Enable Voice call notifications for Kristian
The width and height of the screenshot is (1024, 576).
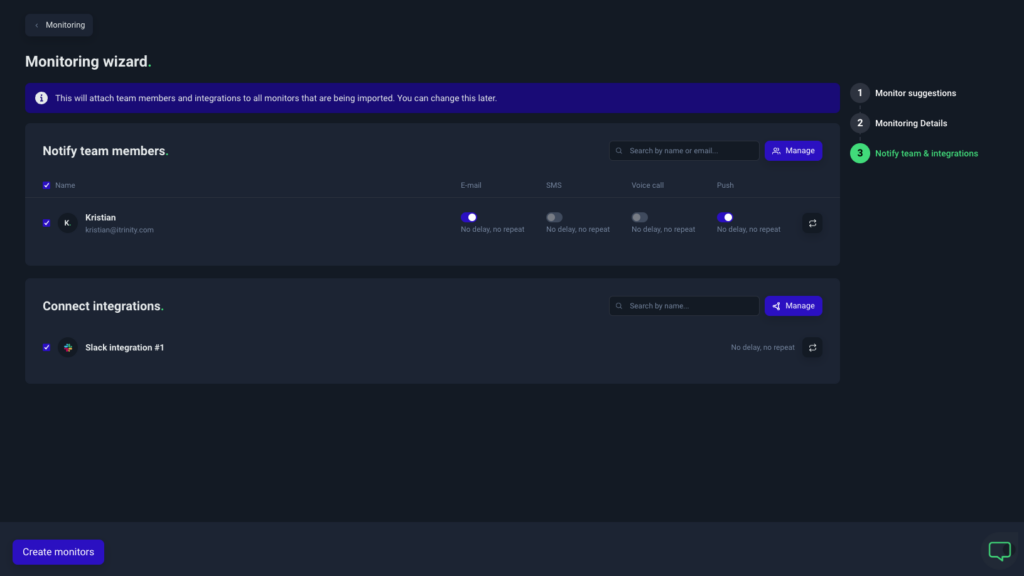tap(638, 216)
